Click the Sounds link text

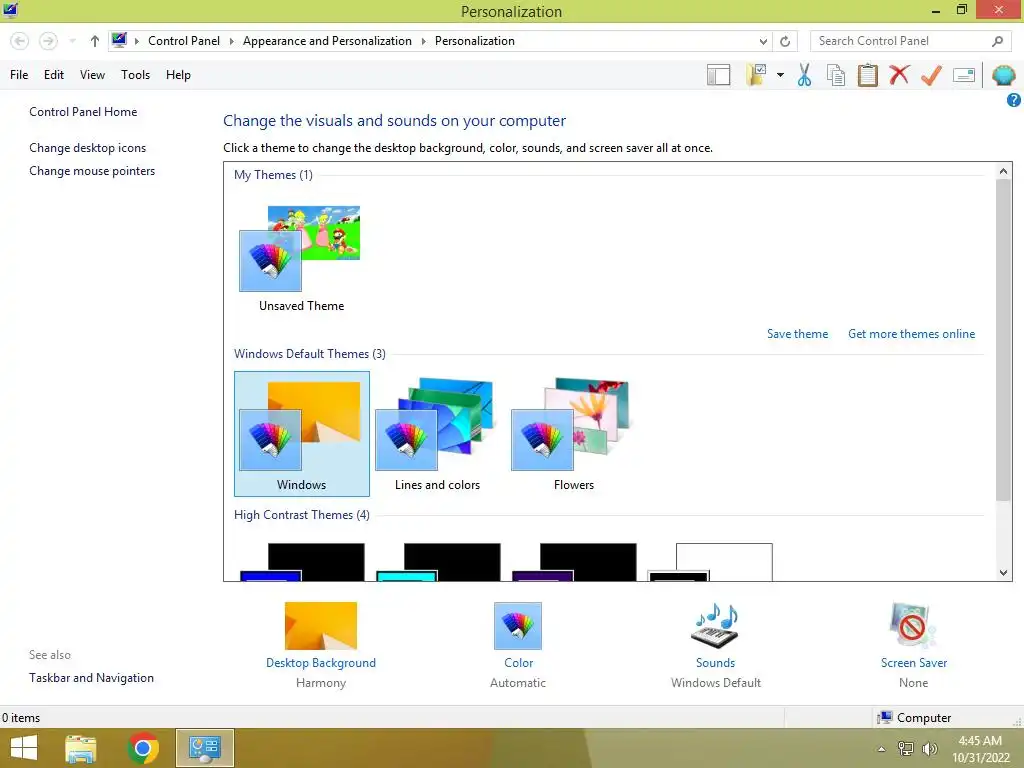tap(715, 663)
